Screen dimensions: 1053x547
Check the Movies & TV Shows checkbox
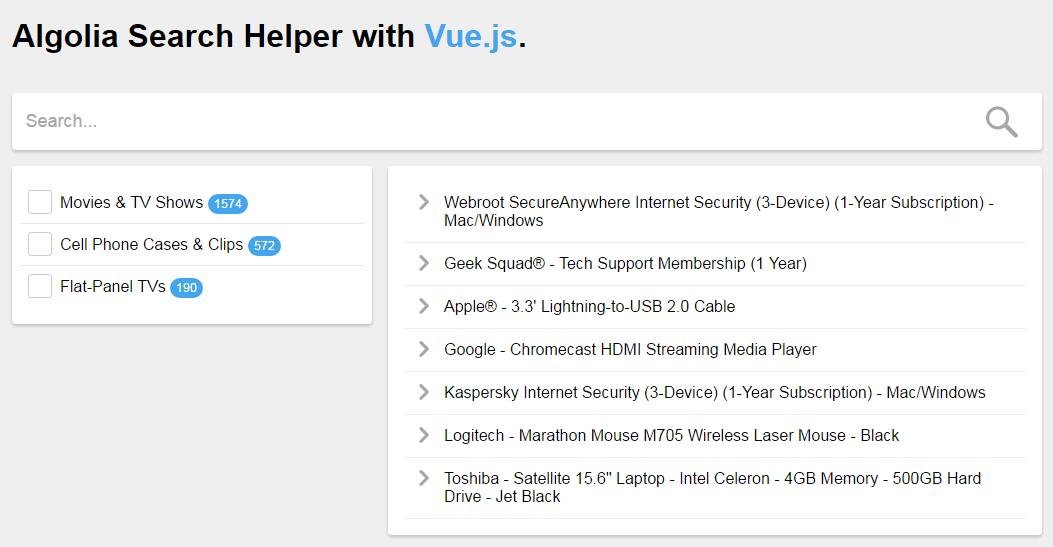(40, 202)
